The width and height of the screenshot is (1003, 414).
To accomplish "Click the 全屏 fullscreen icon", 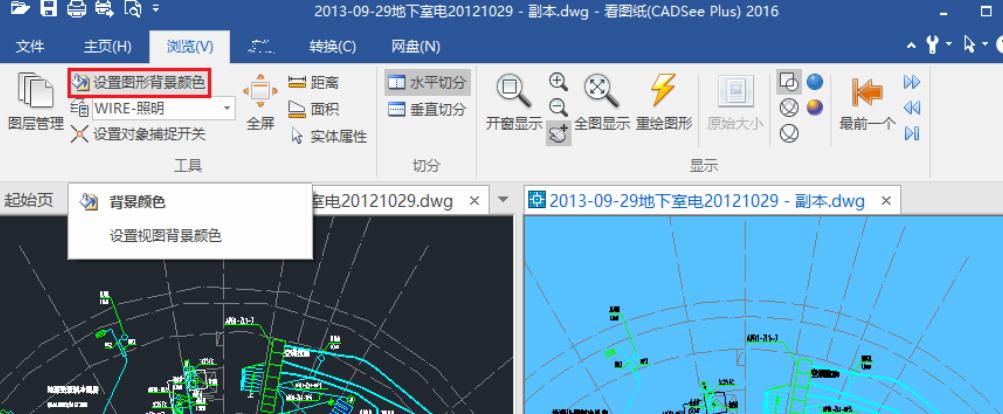I will [x=260, y=101].
